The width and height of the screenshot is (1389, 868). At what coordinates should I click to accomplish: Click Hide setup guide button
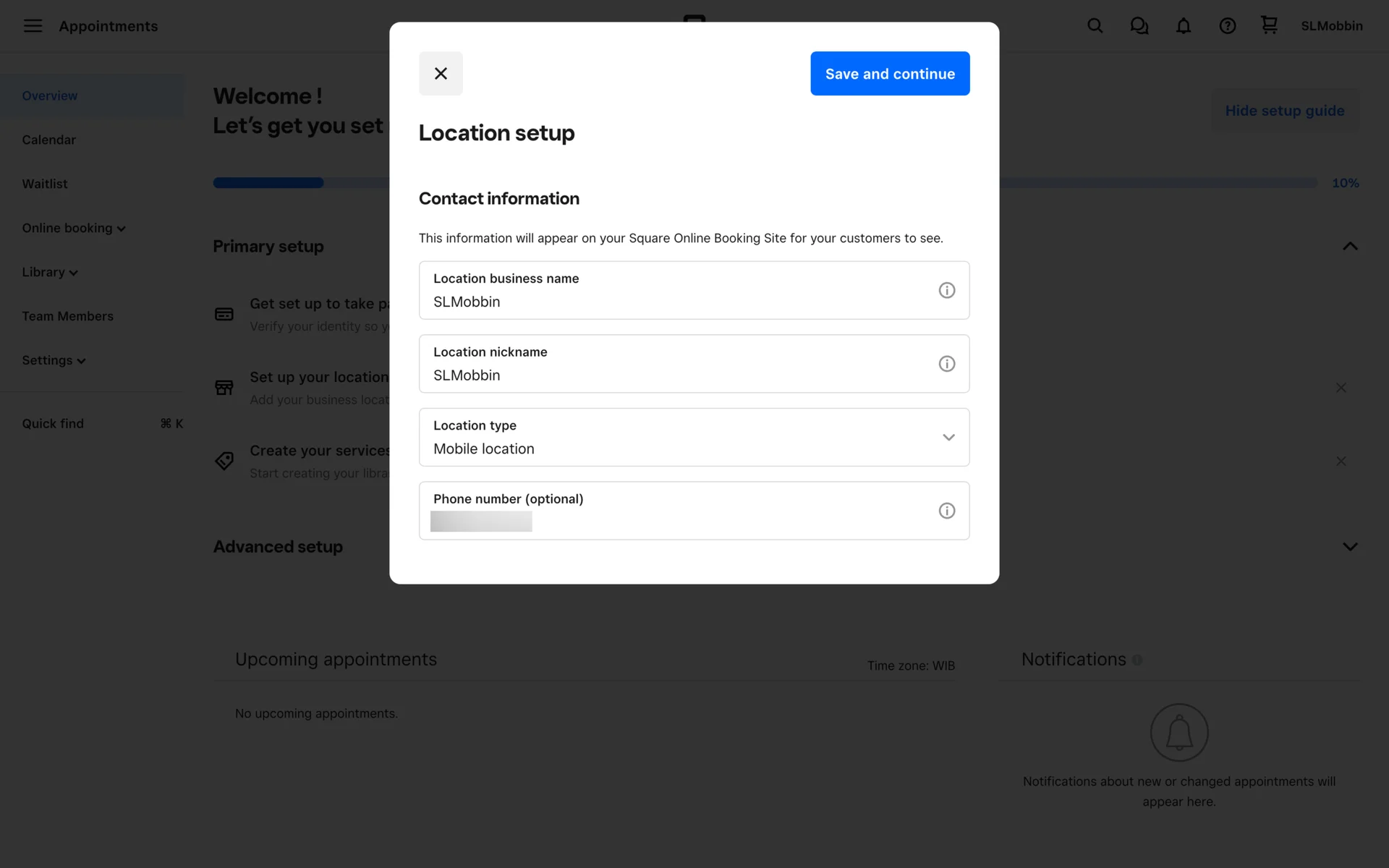pyautogui.click(x=1284, y=111)
